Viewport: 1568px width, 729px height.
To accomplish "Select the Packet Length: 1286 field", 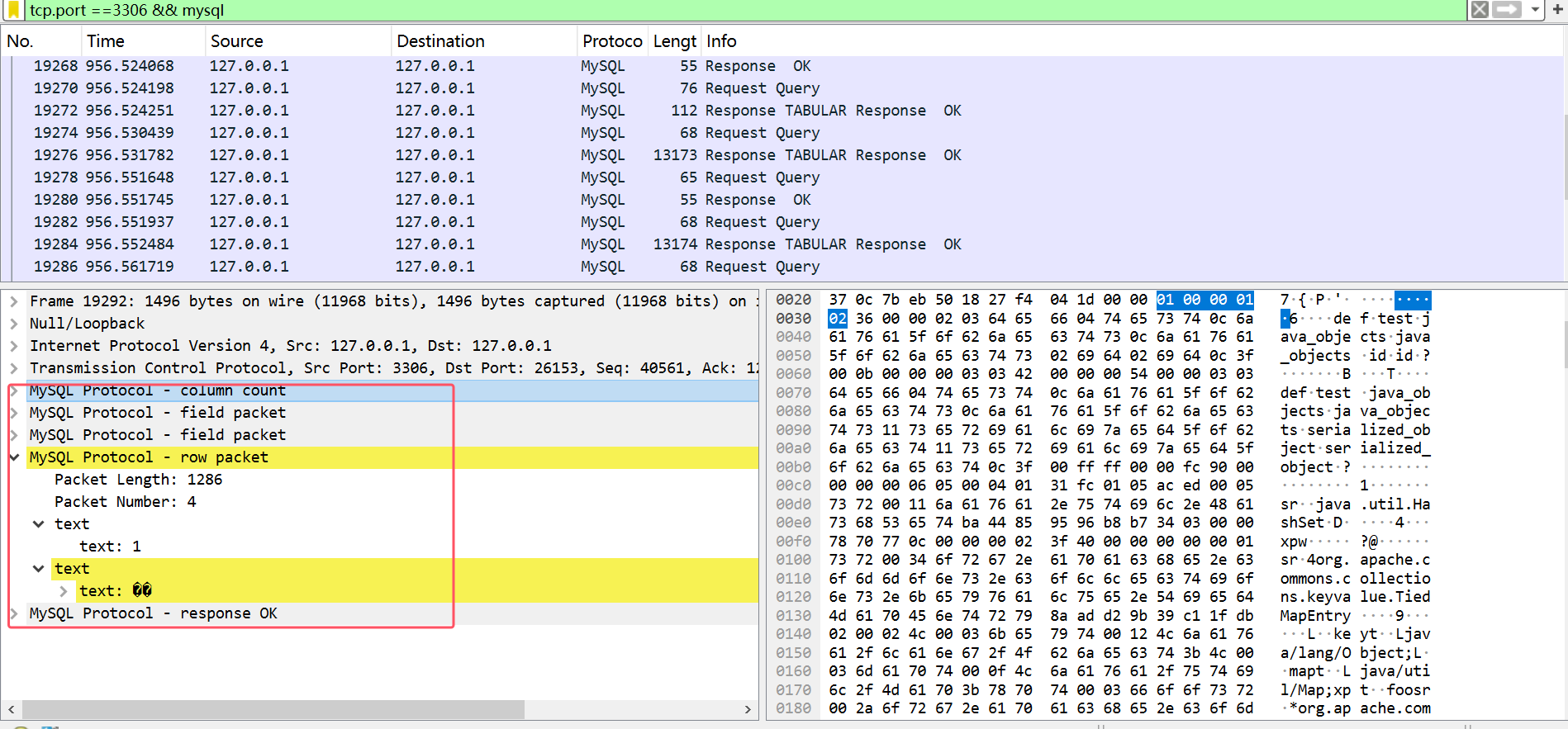I will (138, 480).
